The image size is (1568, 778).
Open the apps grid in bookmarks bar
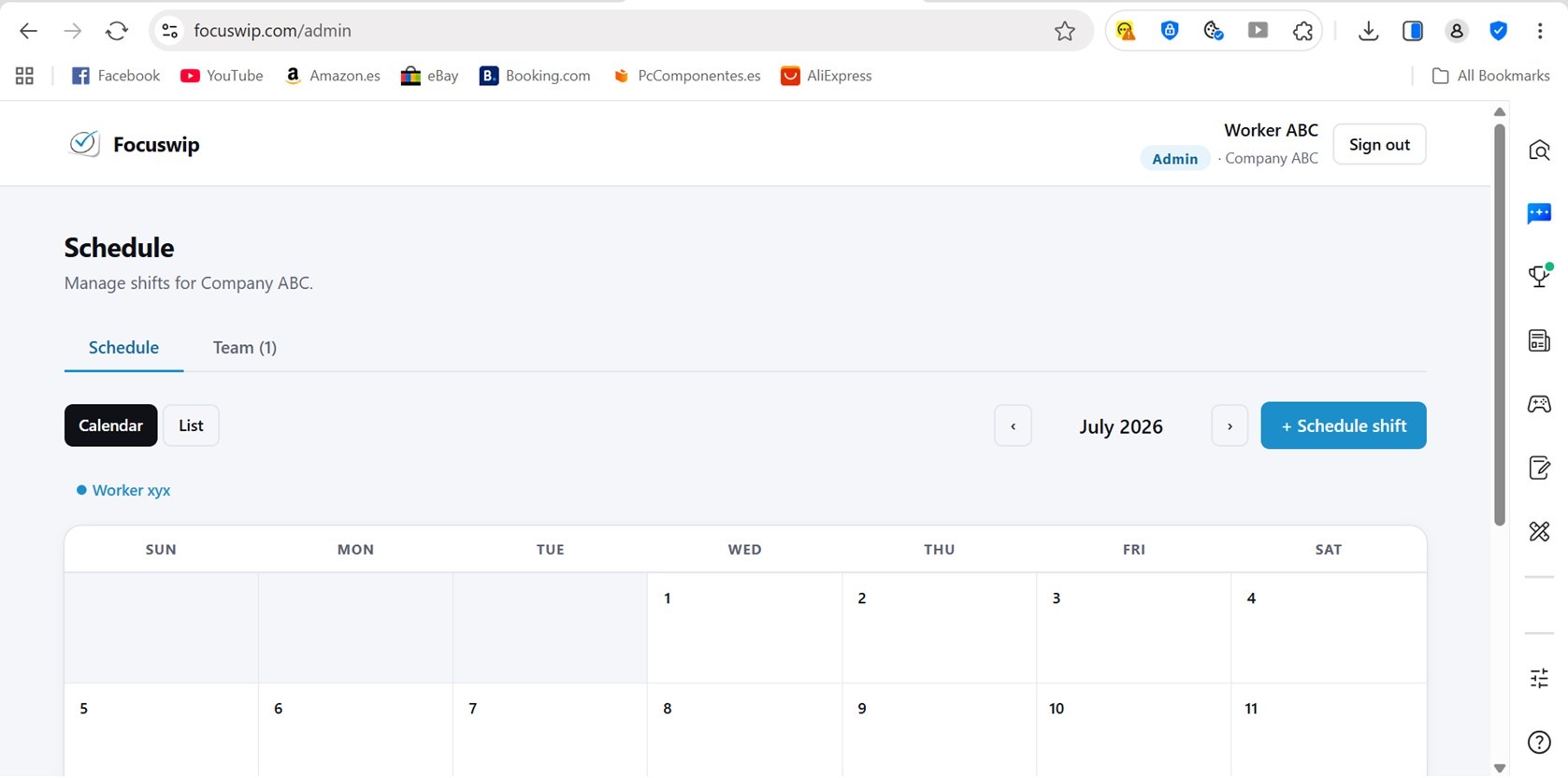pos(24,76)
